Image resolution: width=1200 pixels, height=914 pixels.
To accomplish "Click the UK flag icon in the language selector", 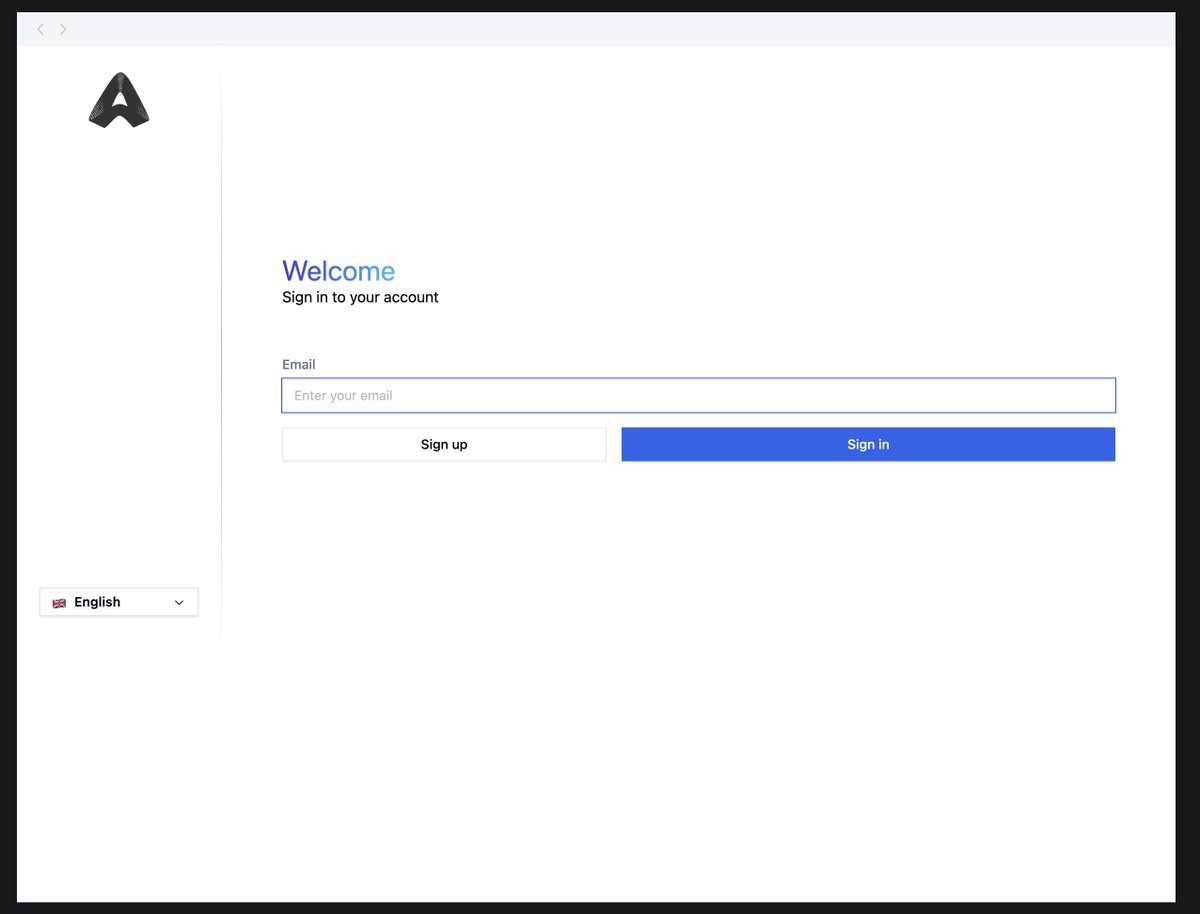I will pyautogui.click(x=59, y=601).
